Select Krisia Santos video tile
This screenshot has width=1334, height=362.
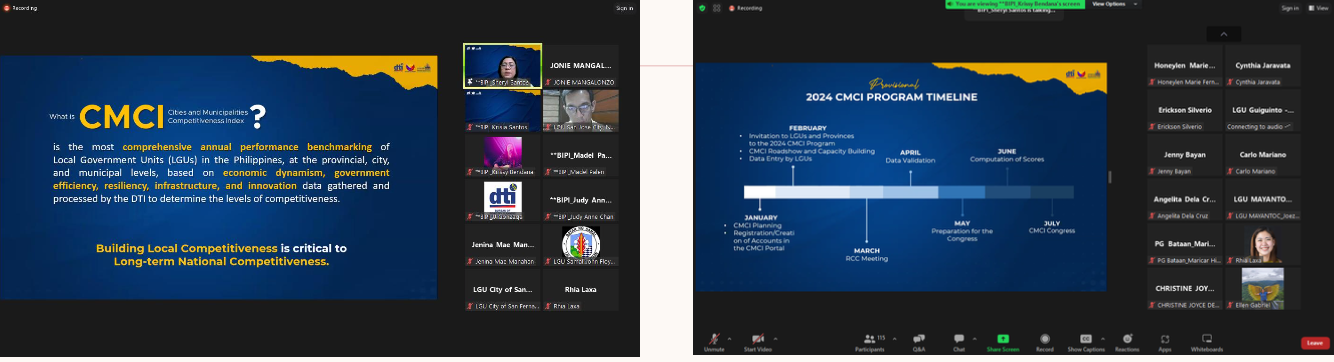(503, 110)
